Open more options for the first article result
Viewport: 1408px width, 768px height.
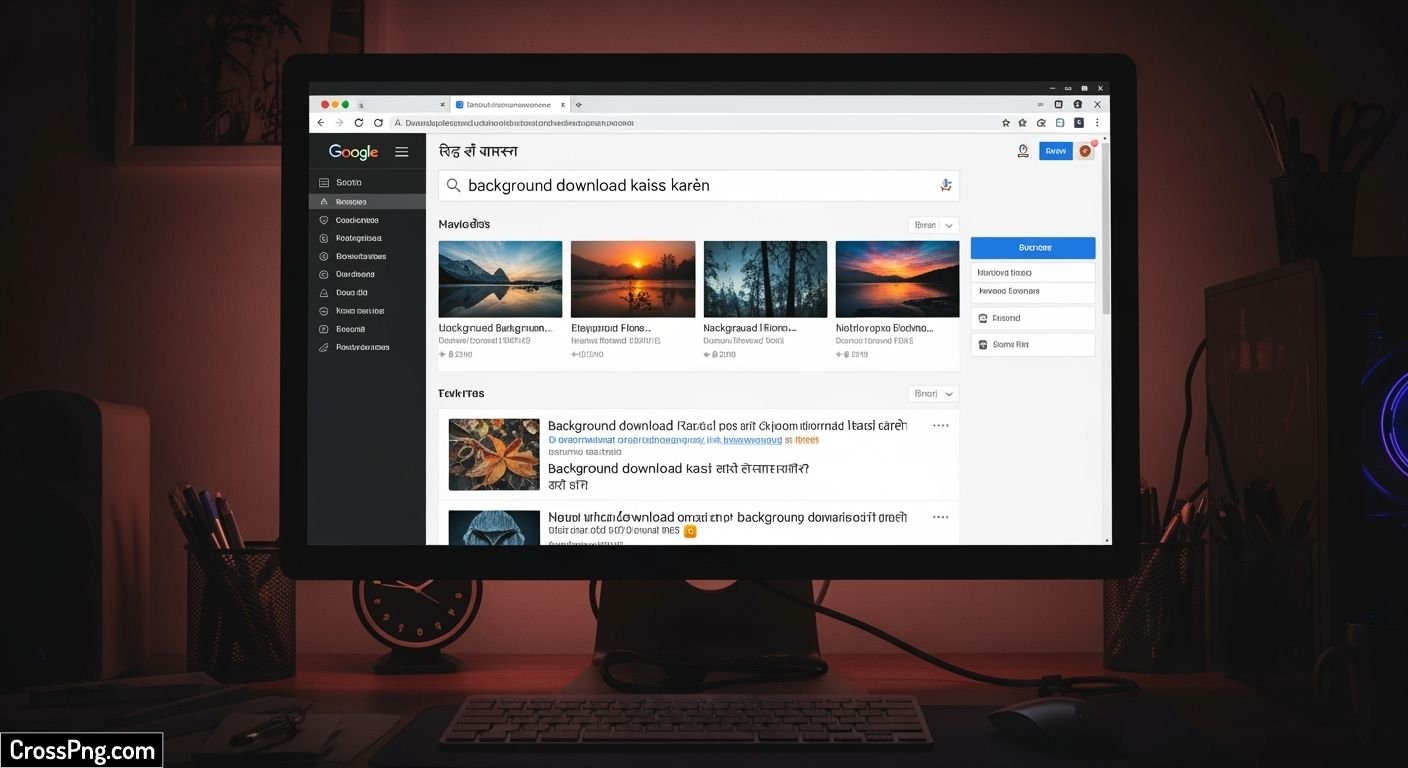[940, 425]
